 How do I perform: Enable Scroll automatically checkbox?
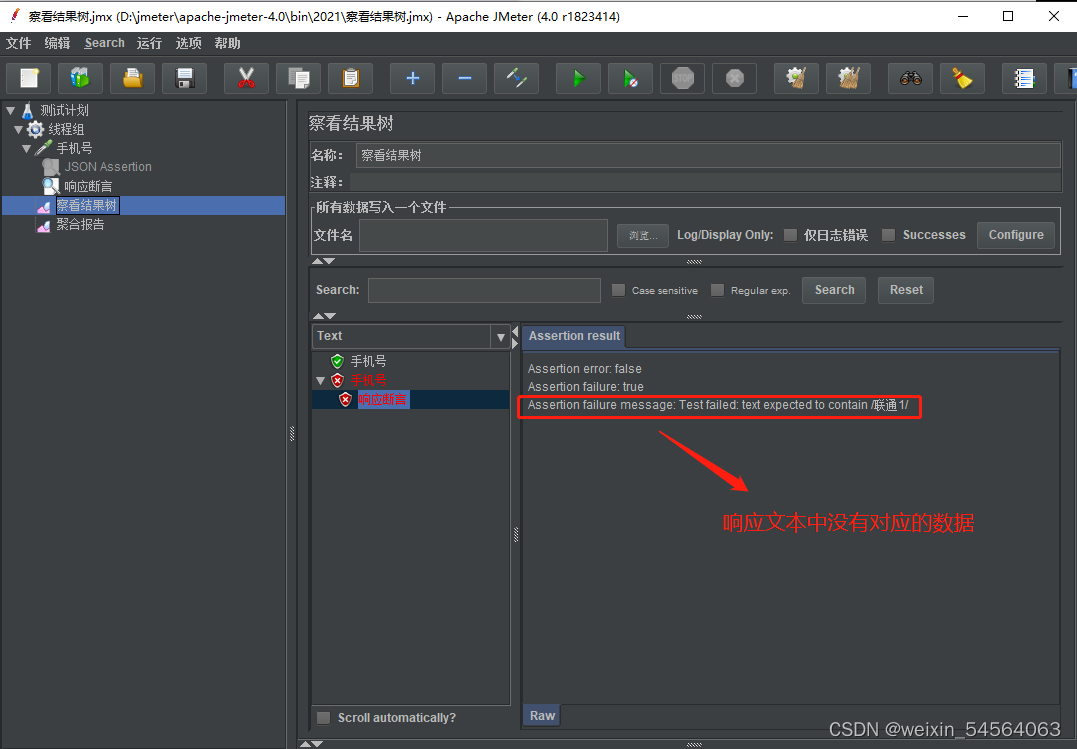323,717
